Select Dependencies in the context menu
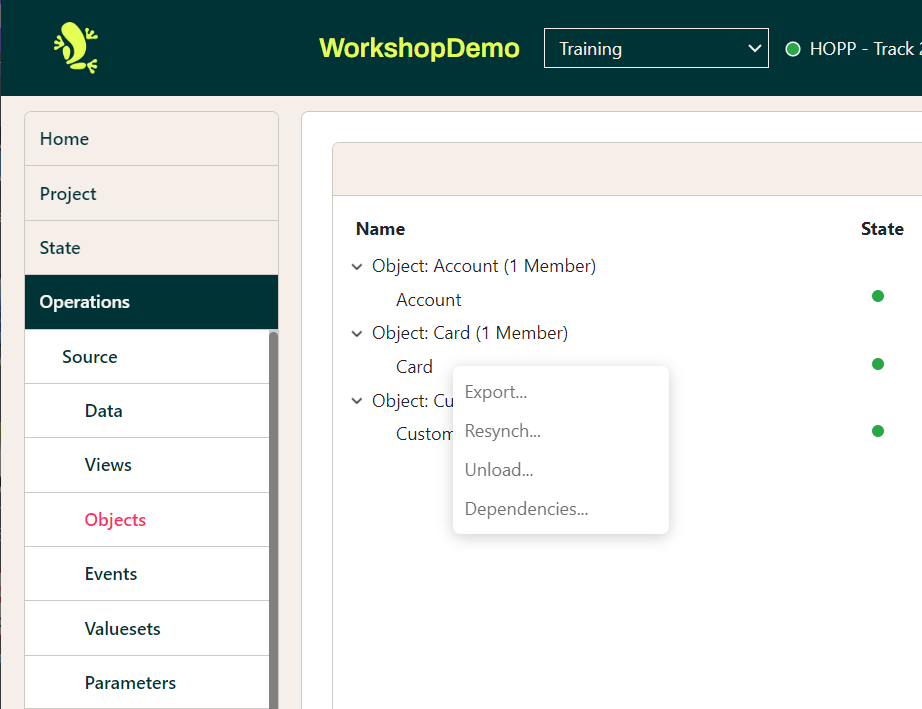The image size is (922, 709). [526, 509]
